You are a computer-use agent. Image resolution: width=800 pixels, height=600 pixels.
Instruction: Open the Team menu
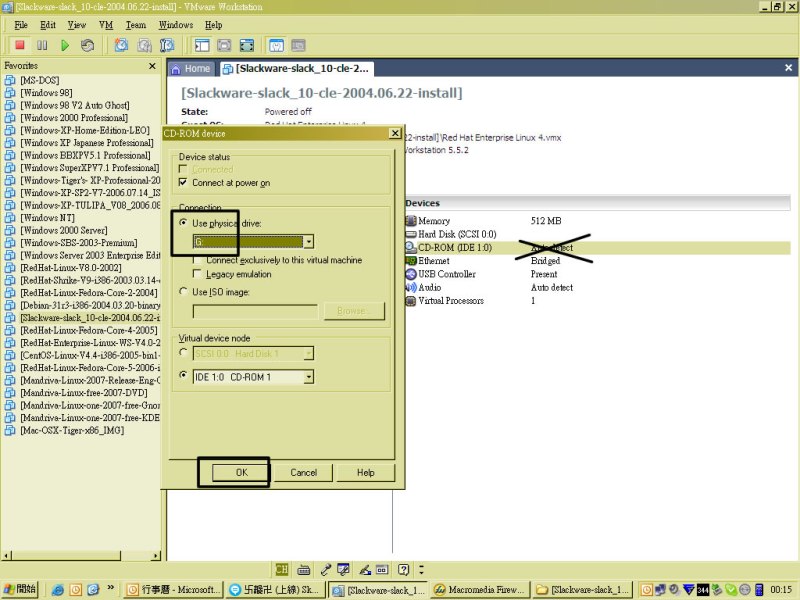point(136,25)
